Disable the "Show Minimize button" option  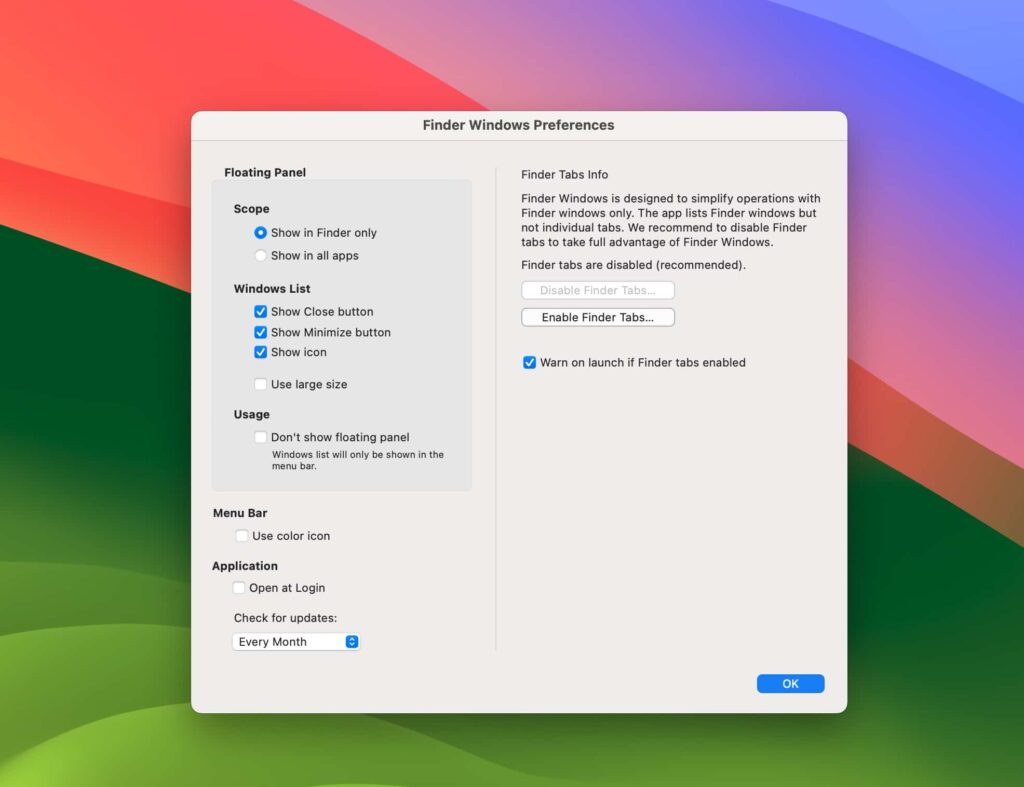pyautogui.click(x=260, y=332)
